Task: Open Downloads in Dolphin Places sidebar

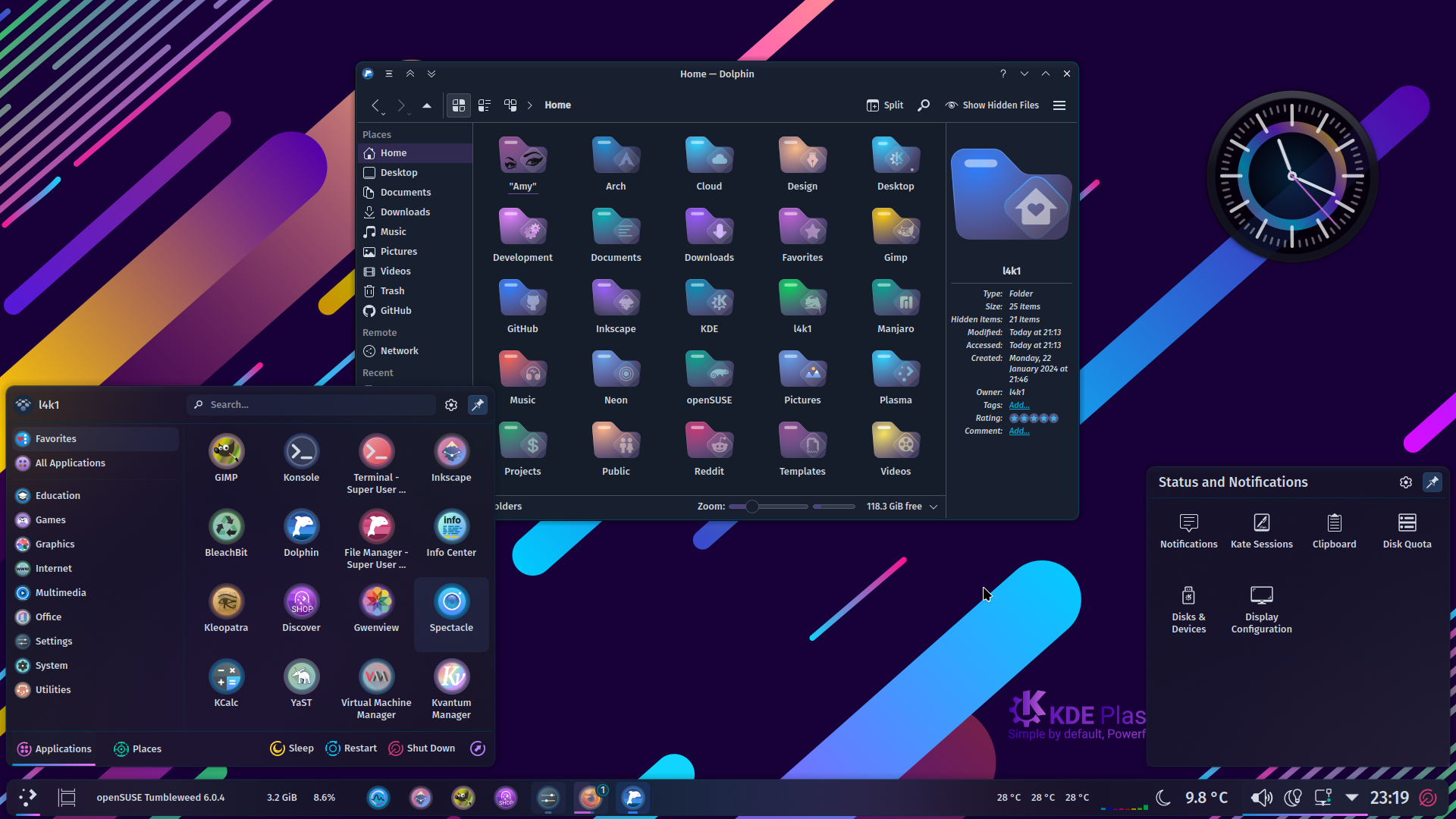Action: click(415, 212)
